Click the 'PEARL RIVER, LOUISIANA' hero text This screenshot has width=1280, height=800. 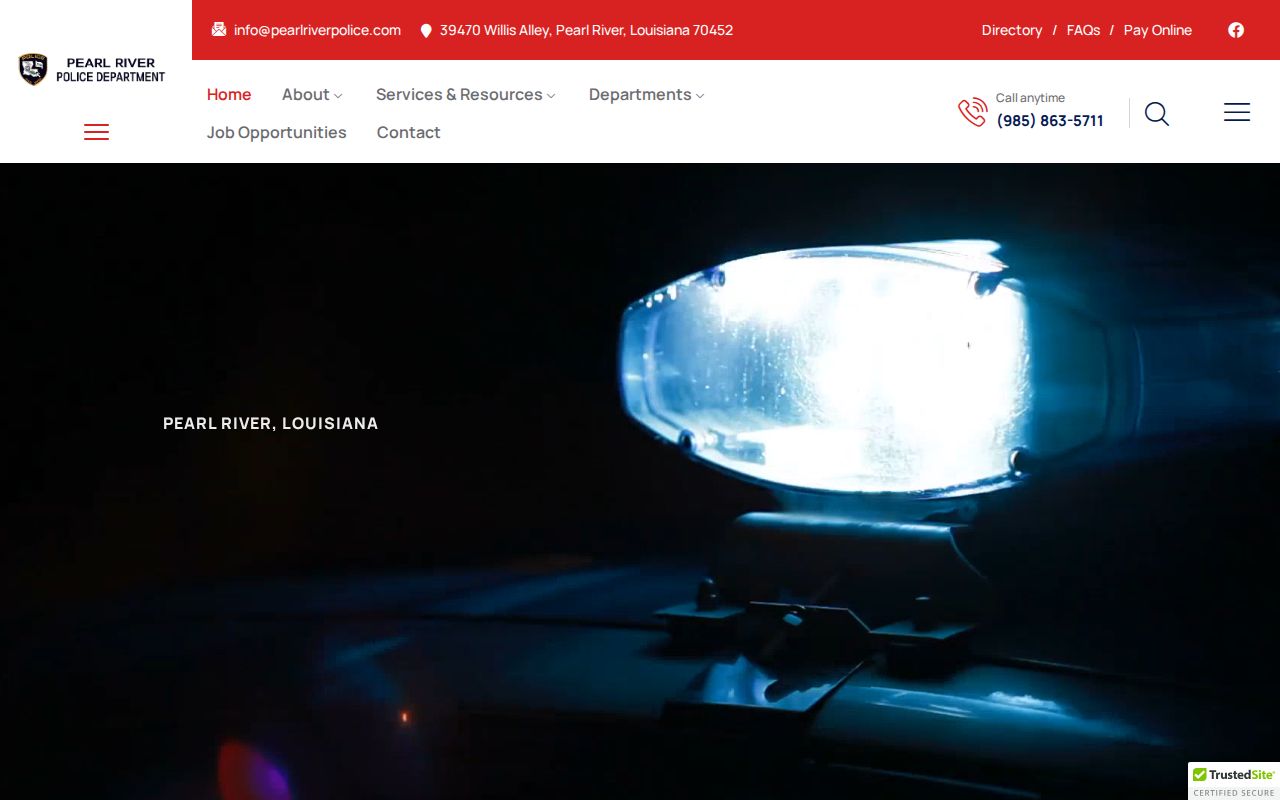(x=271, y=423)
